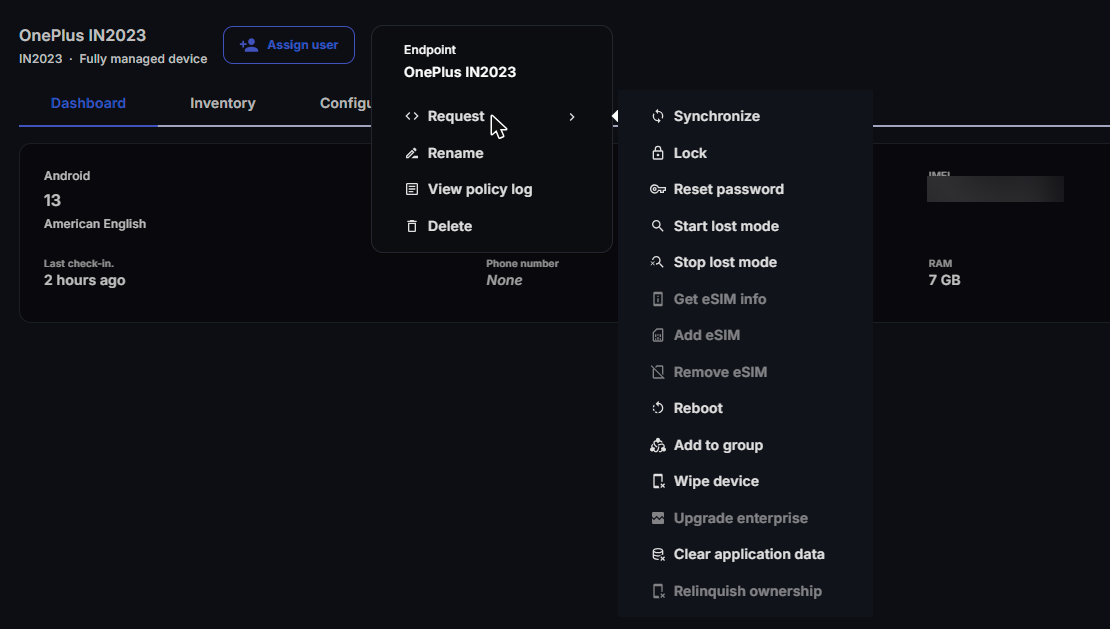
Task: Click the Delete trash icon
Action: point(412,226)
